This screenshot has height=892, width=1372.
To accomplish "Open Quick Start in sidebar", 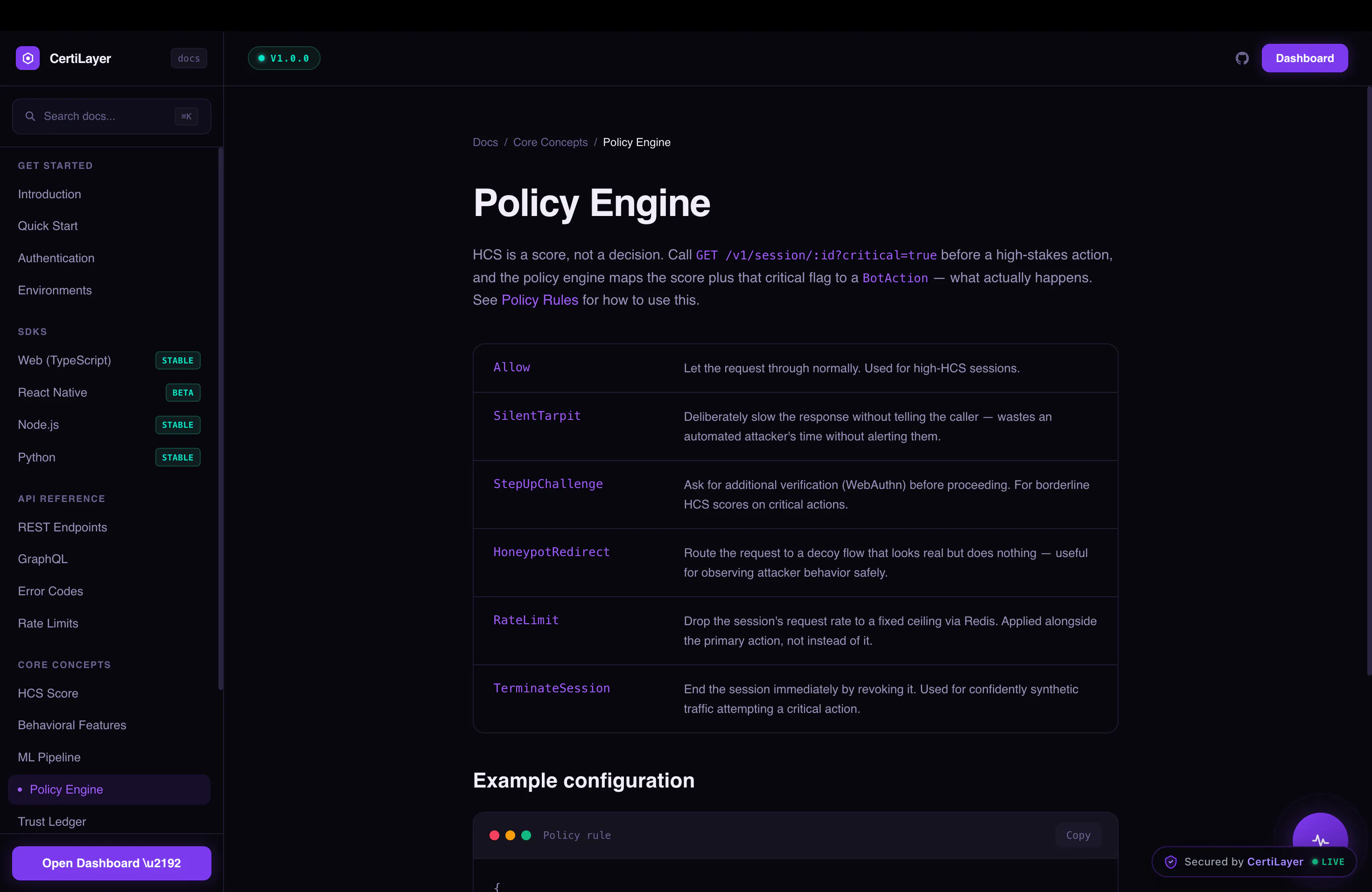I will coord(48,226).
